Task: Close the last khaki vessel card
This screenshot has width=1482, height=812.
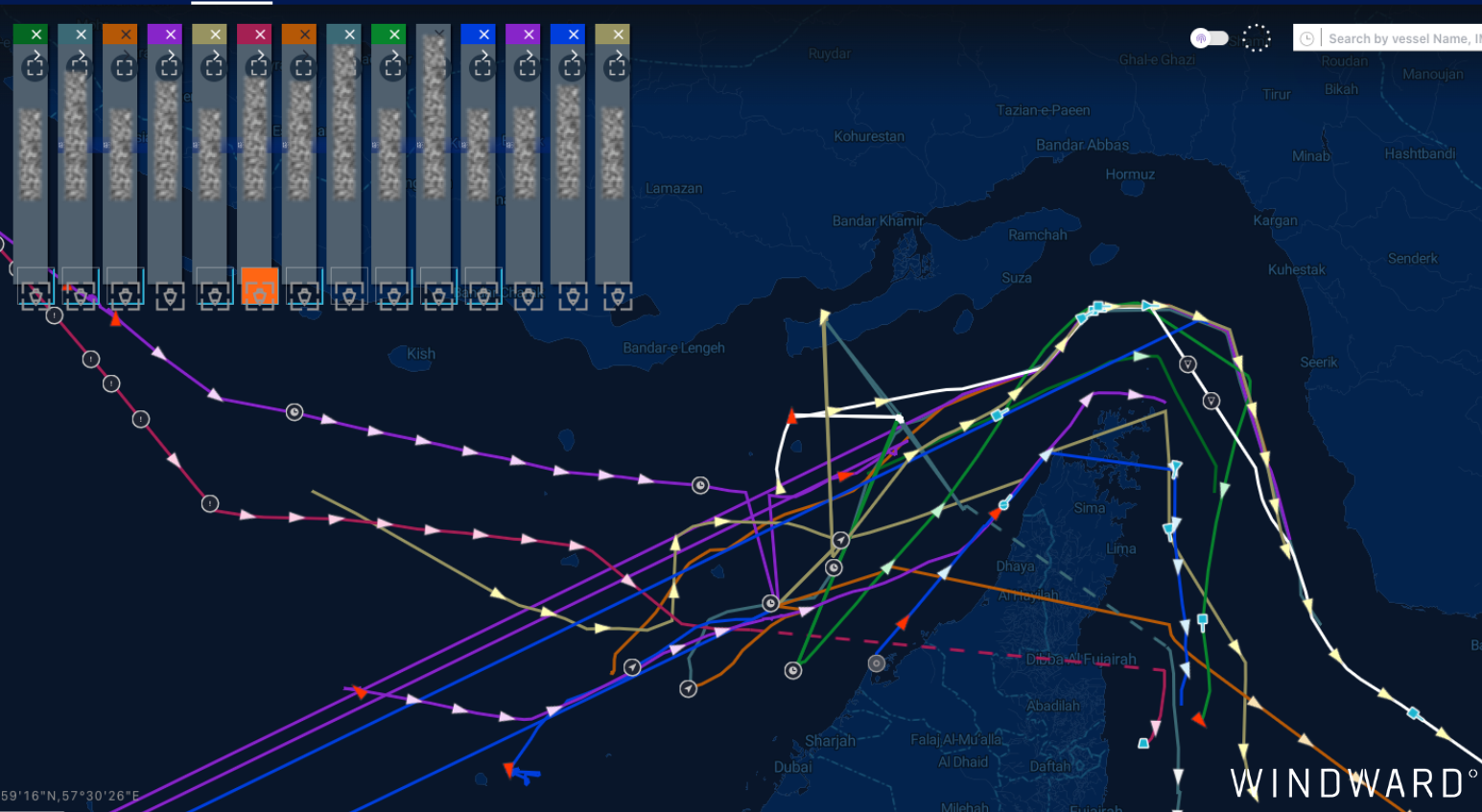Action: tap(619, 35)
